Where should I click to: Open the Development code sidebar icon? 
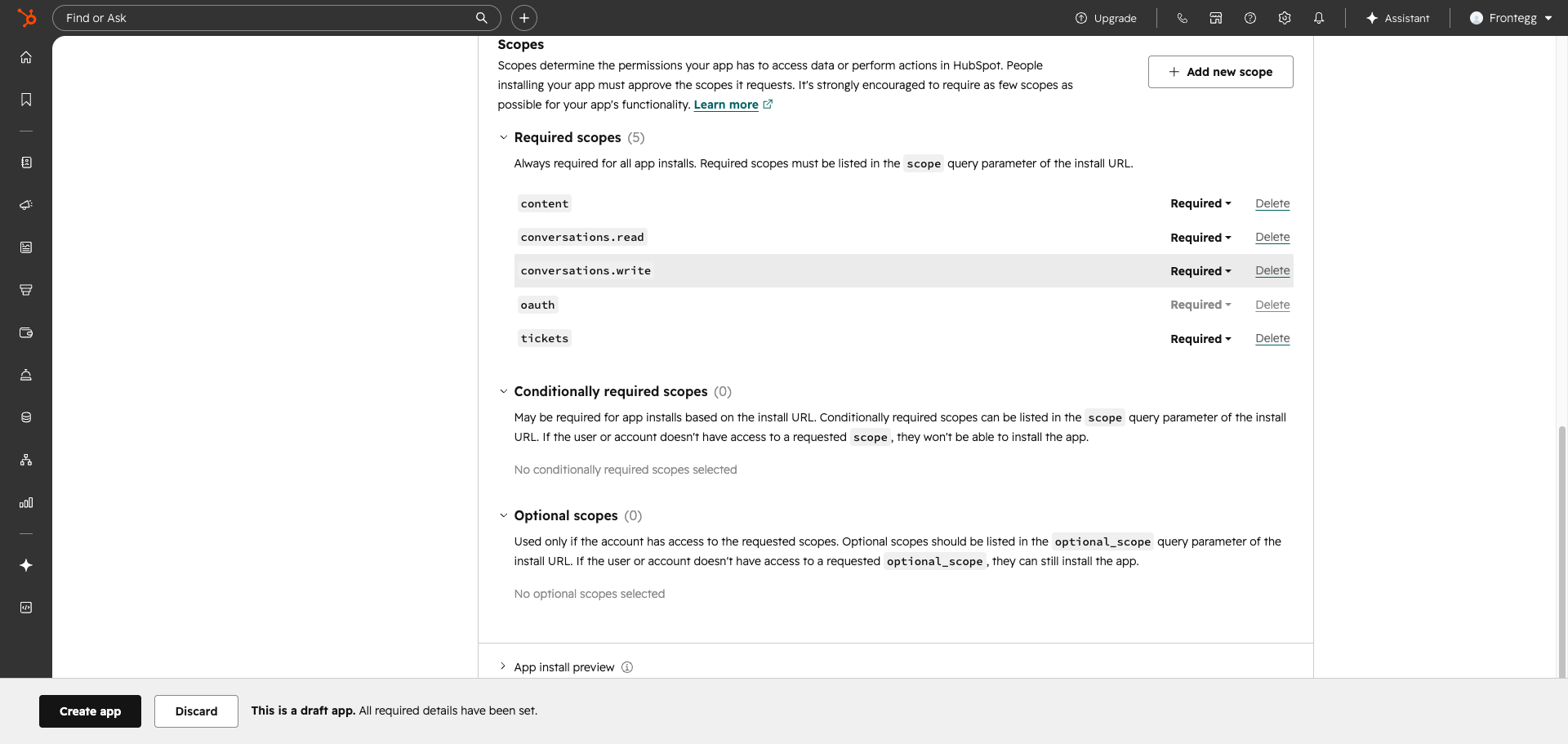(x=26, y=608)
